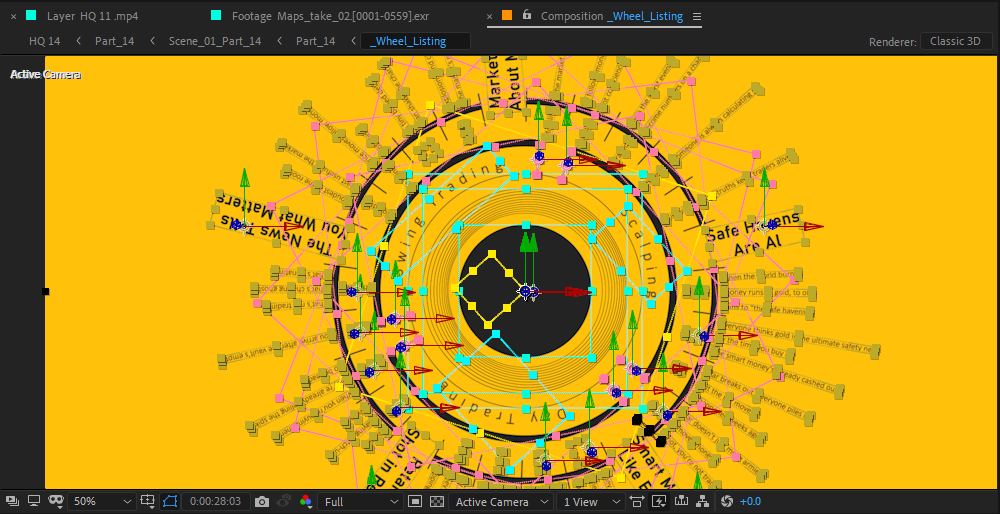Open the Comp Flowchart icon
Screen dimensions: 1000x514
coord(703,502)
